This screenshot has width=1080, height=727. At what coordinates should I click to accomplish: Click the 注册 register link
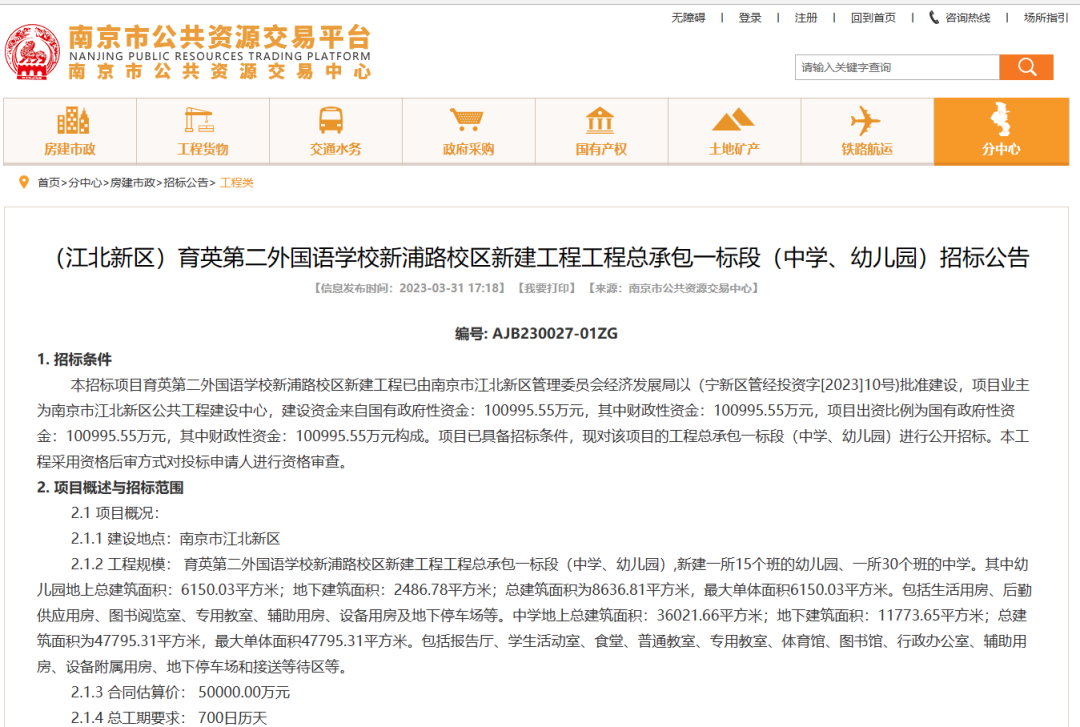tap(806, 18)
